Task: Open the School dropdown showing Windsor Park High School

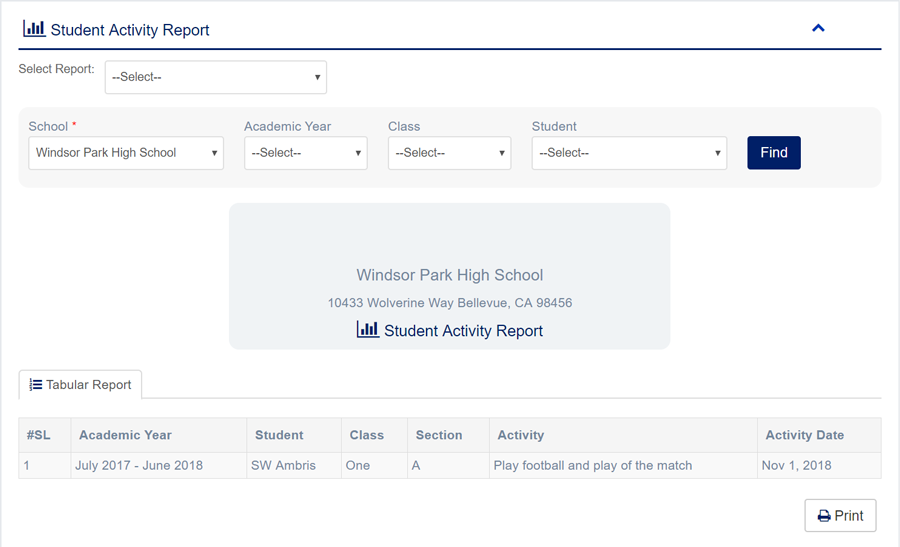Action: (x=126, y=153)
